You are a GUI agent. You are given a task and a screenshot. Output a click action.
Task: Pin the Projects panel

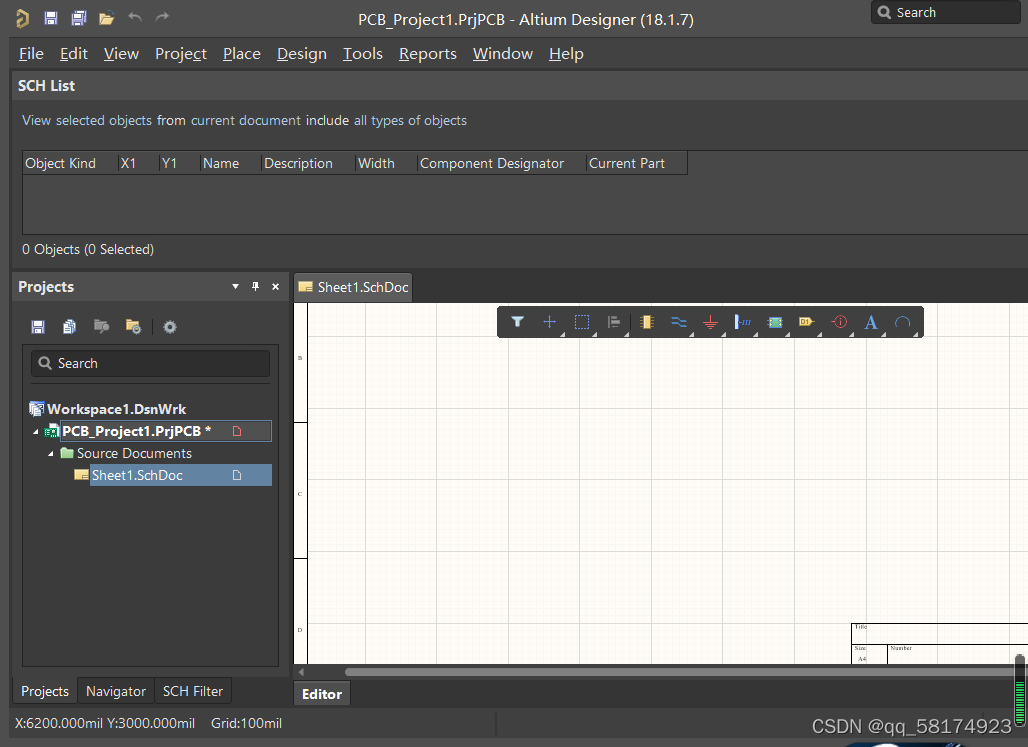tap(255, 287)
